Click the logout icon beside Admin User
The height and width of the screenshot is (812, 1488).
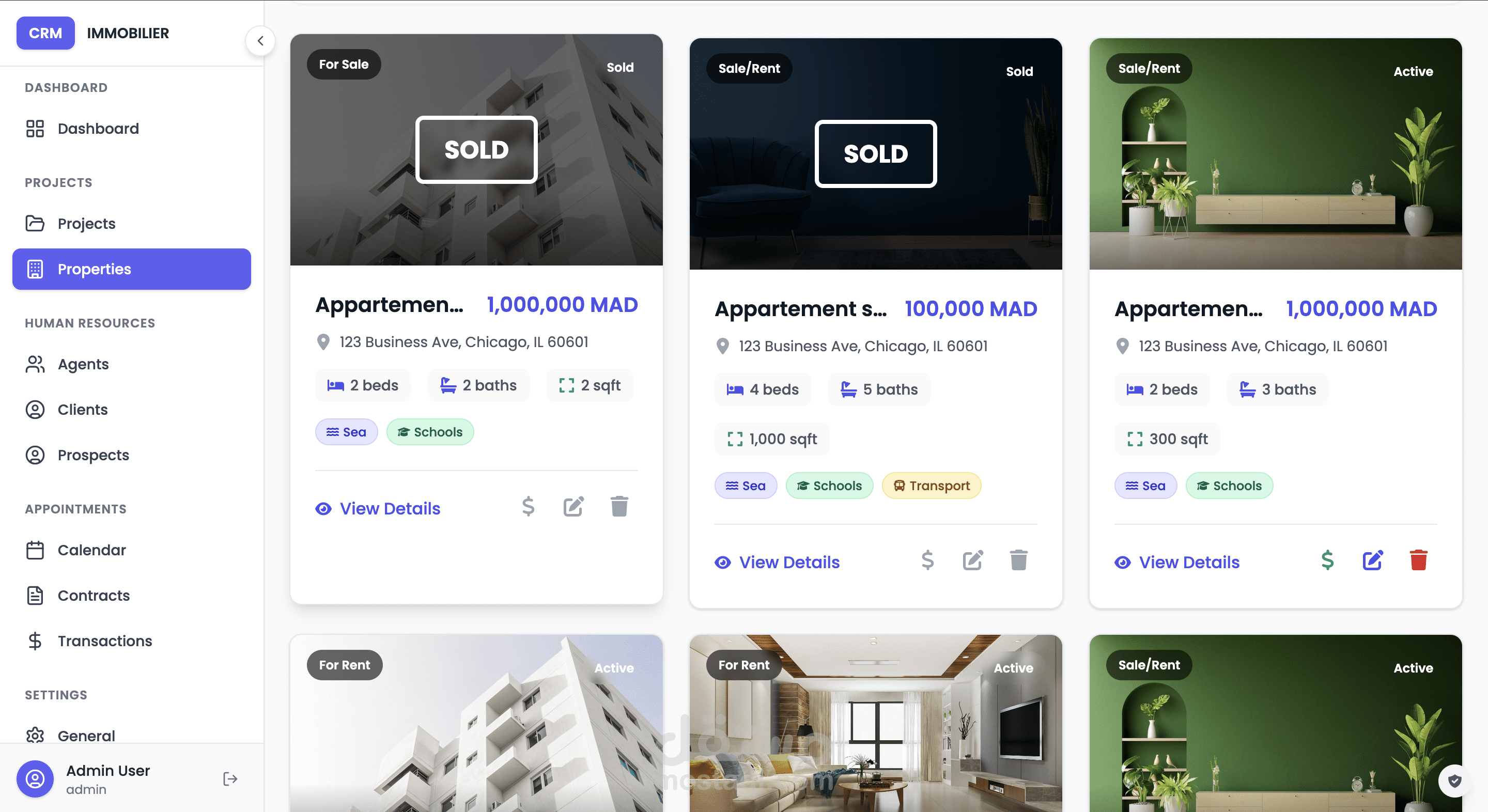[230, 778]
